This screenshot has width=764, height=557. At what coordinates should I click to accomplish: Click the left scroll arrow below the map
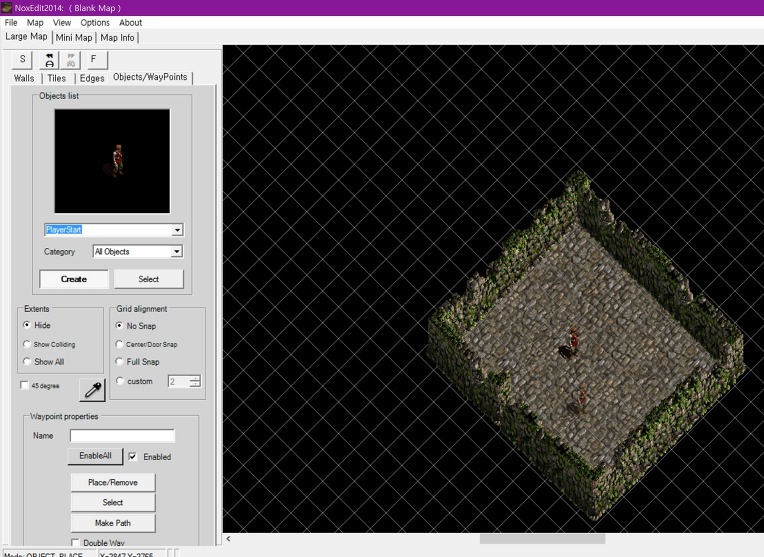click(228, 539)
